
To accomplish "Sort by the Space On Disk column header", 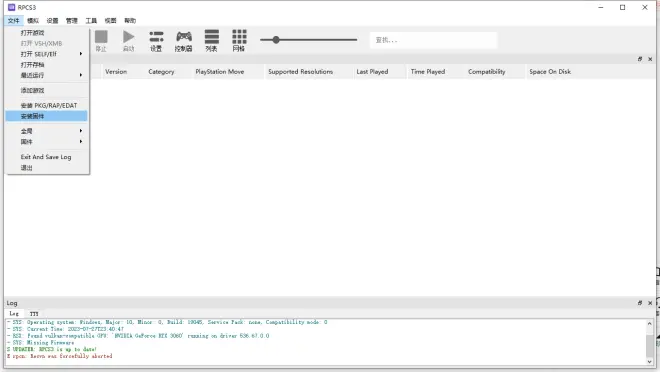I will [x=550, y=72].
